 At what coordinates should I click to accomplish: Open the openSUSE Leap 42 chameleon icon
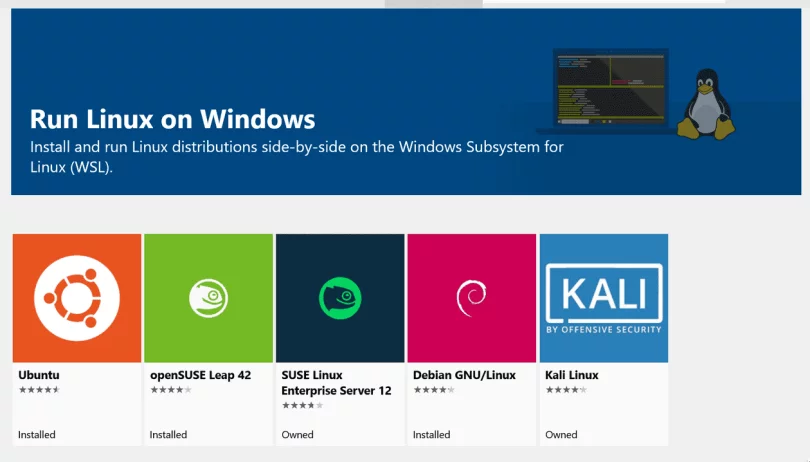click(x=209, y=298)
